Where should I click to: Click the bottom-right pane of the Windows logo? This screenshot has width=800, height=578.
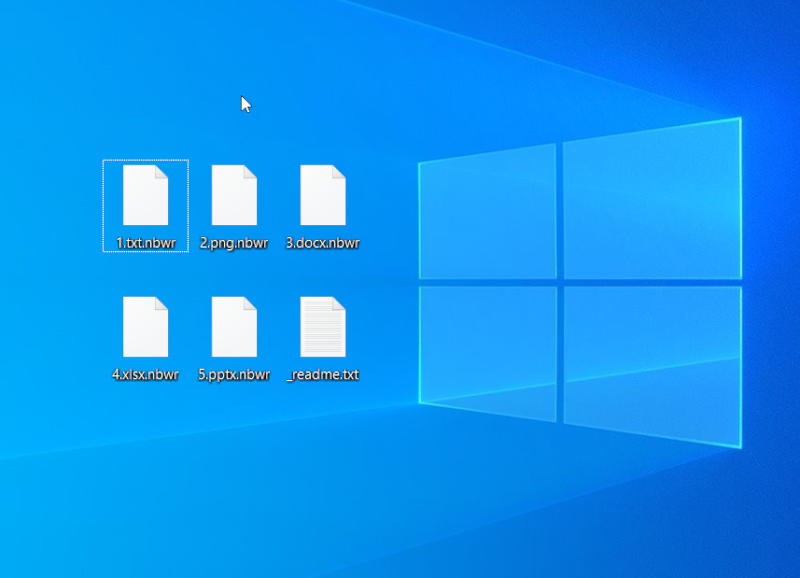(x=650, y=362)
